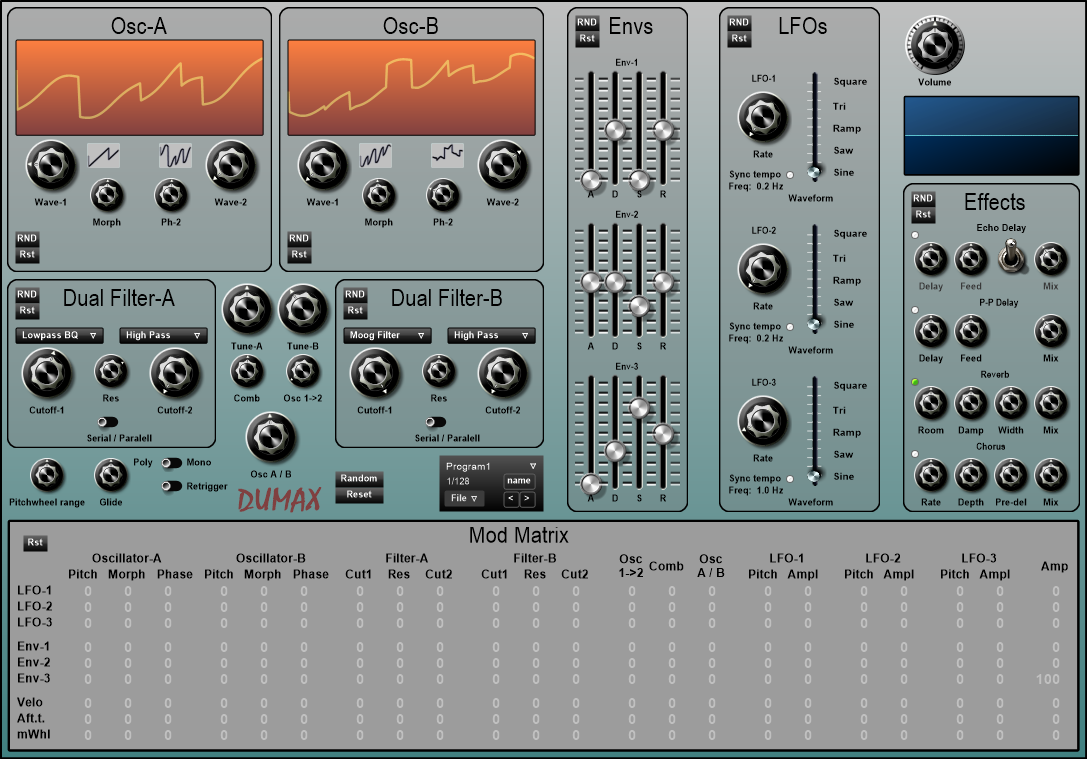Click the Osc A / B mix knob

click(x=272, y=436)
